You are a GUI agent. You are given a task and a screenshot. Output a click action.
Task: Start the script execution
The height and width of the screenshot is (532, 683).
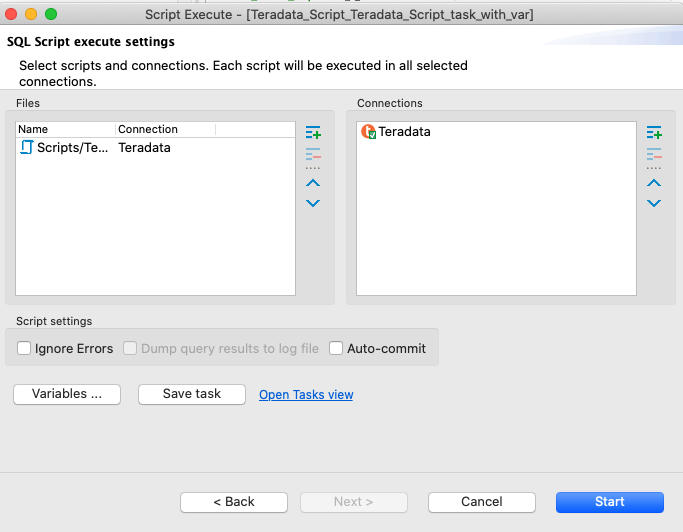pyautogui.click(x=610, y=502)
